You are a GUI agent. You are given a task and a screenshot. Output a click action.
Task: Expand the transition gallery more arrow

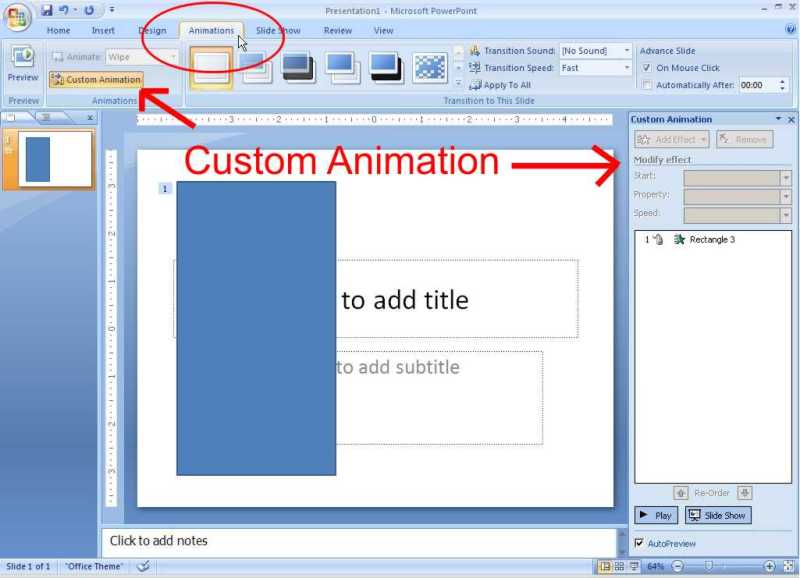[458, 83]
